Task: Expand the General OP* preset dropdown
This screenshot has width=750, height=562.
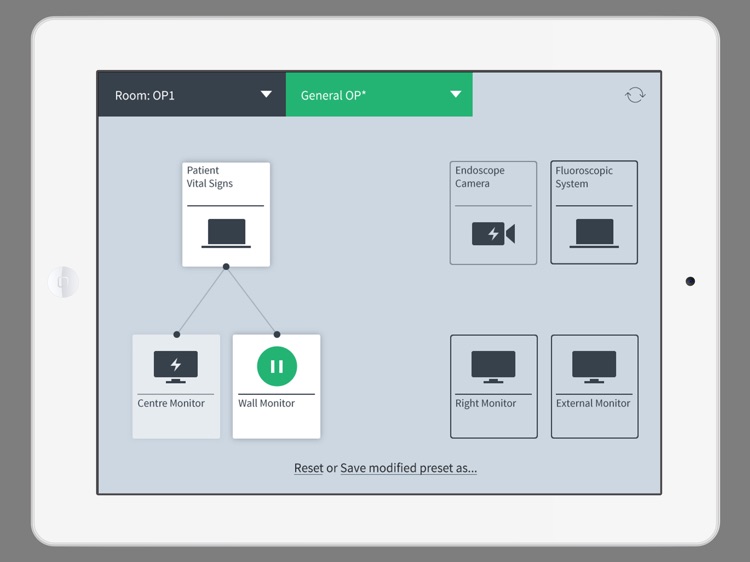Action: (x=379, y=94)
